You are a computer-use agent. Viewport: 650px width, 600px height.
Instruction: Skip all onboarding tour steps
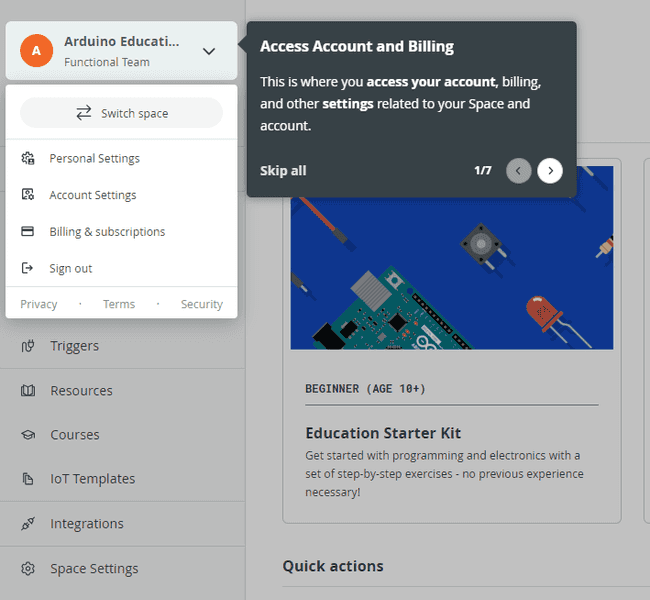(283, 171)
